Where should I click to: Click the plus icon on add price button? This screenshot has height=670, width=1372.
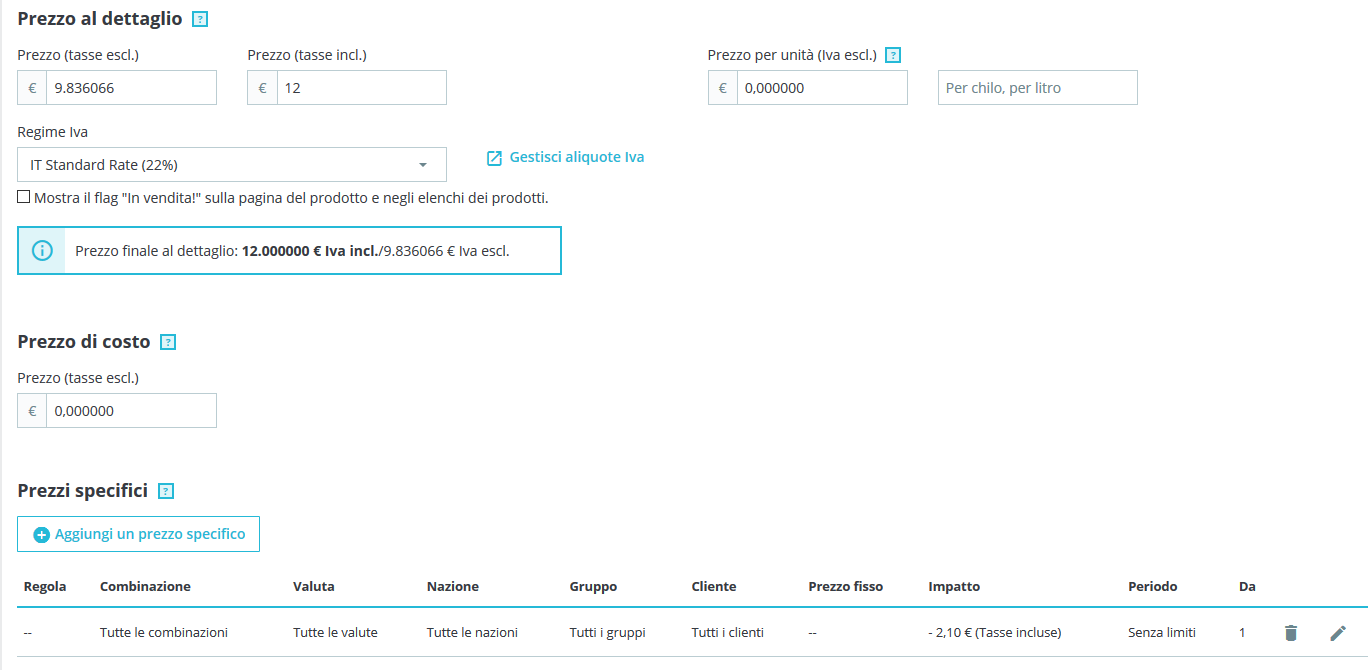(42, 535)
